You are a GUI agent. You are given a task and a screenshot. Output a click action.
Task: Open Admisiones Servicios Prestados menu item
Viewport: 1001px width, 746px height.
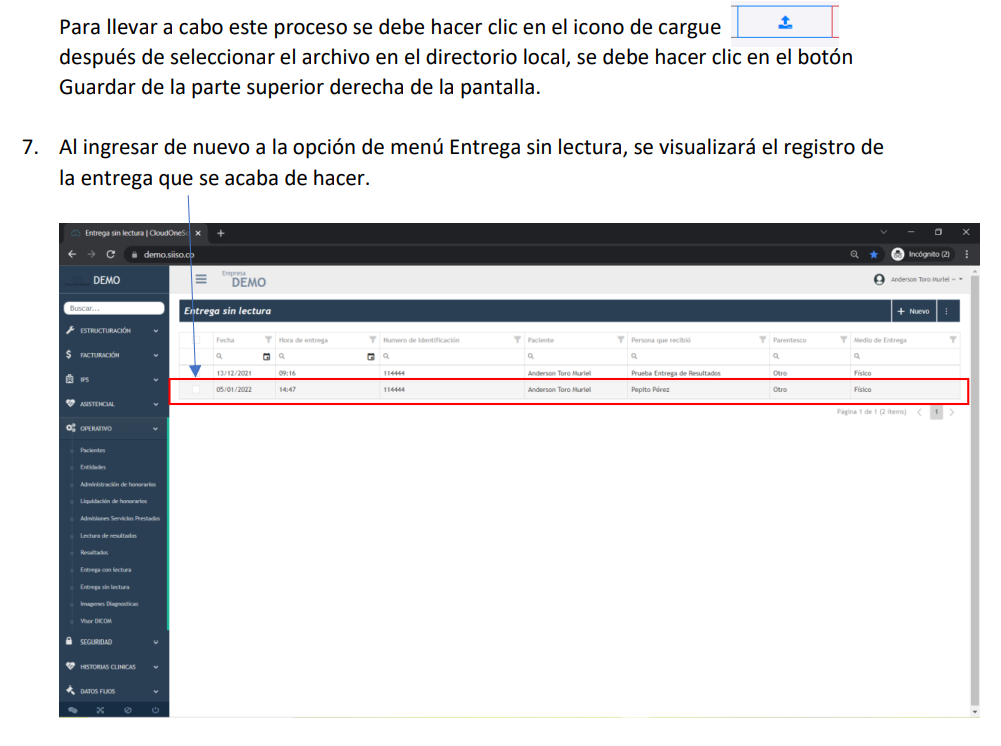(x=120, y=519)
